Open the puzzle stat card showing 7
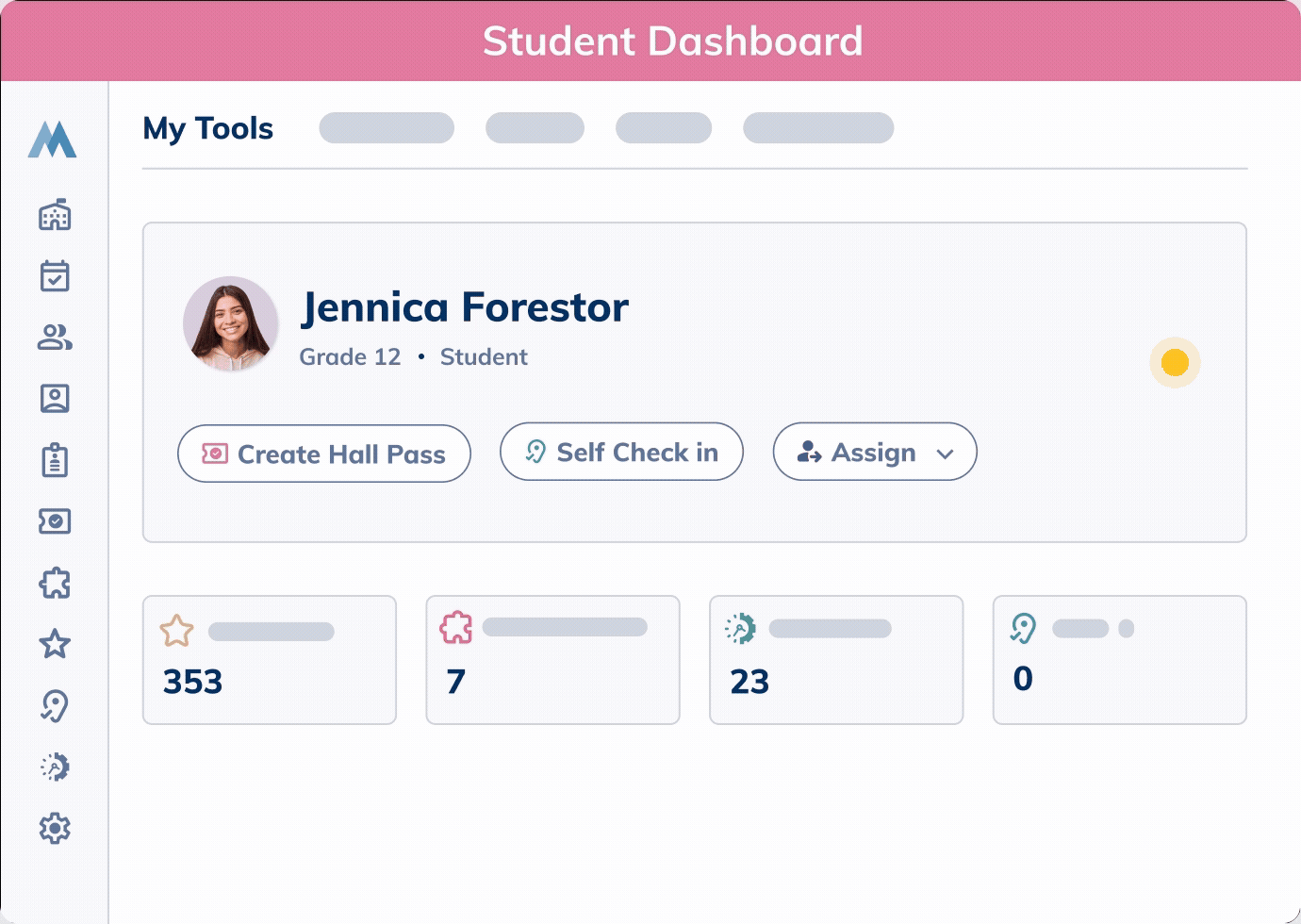Viewport: 1301px width, 924px height. [552, 660]
